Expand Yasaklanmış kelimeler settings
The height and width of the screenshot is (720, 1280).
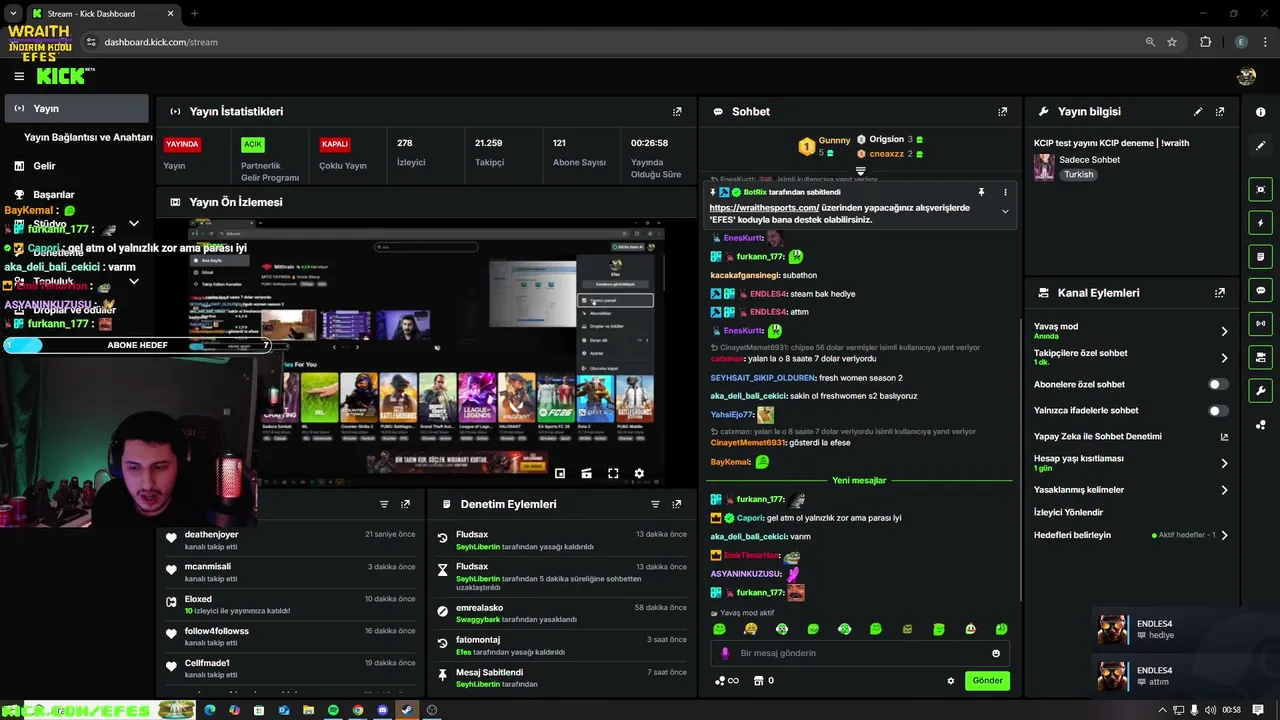pos(1224,490)
